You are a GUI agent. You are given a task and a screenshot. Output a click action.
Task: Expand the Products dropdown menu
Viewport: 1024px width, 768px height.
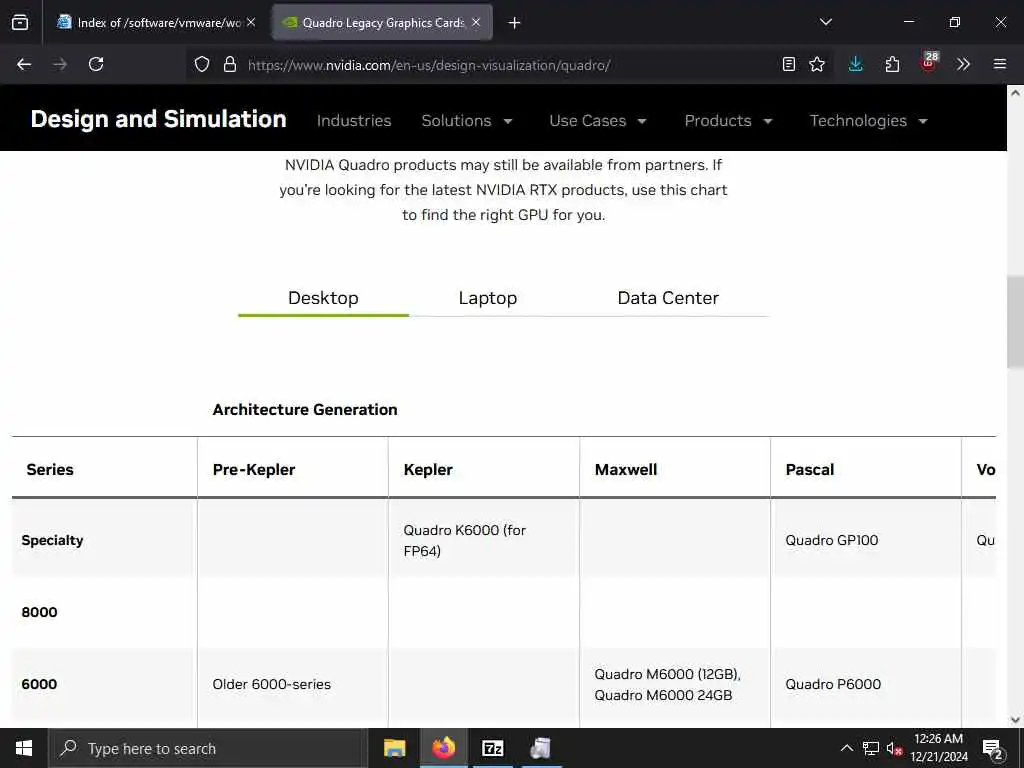click(728, 121)
